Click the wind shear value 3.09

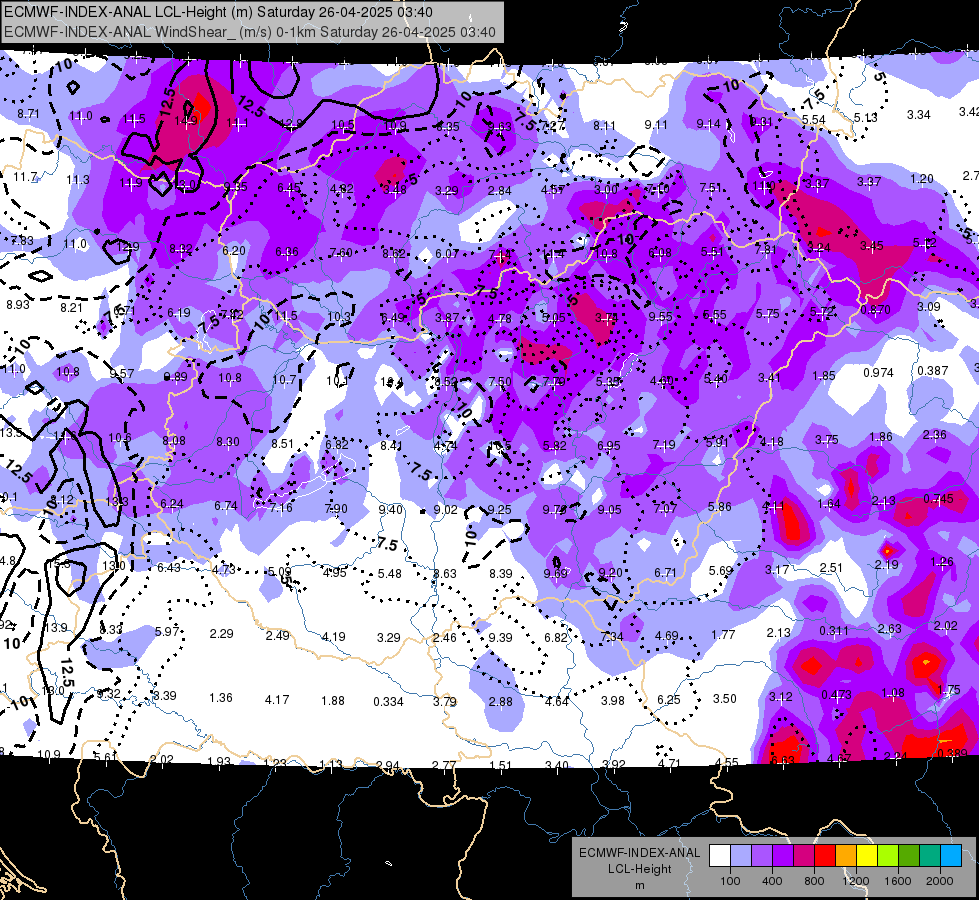click(x=928, y=307)
